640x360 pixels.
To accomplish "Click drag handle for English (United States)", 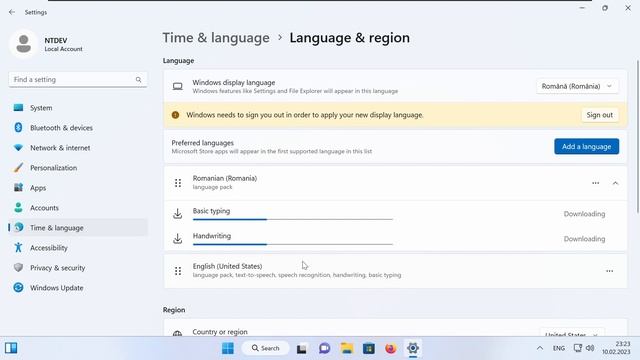I will pos(178,271).
